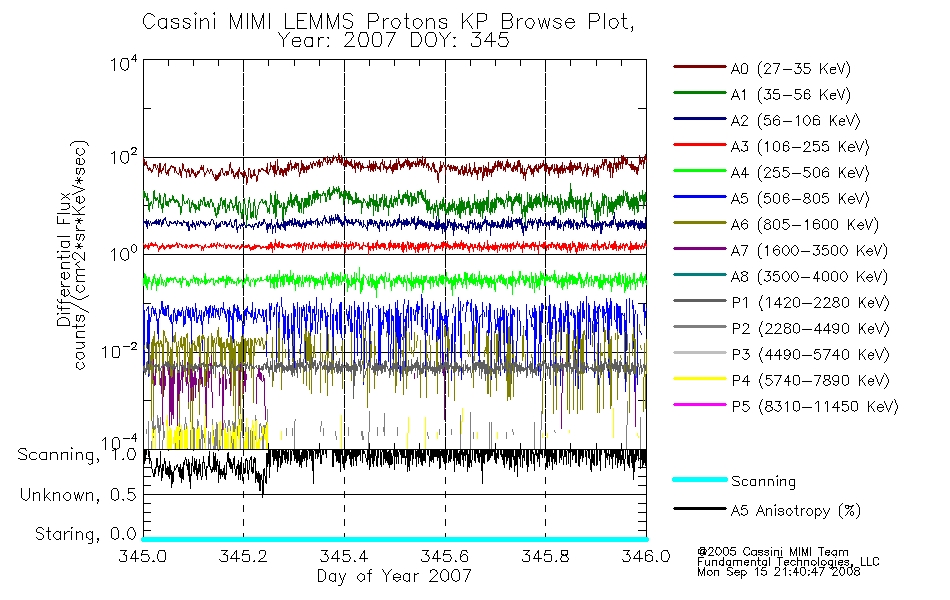Click the A6 (805-1600 KeV) legend label
This screenshot has width=950, height=600.
(x=805, y=225)
